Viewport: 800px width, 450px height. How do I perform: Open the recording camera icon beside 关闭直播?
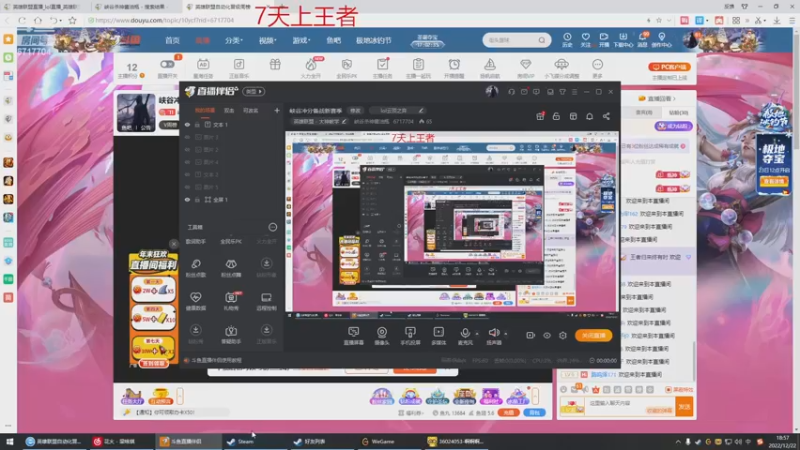click(x=531, y=335)
